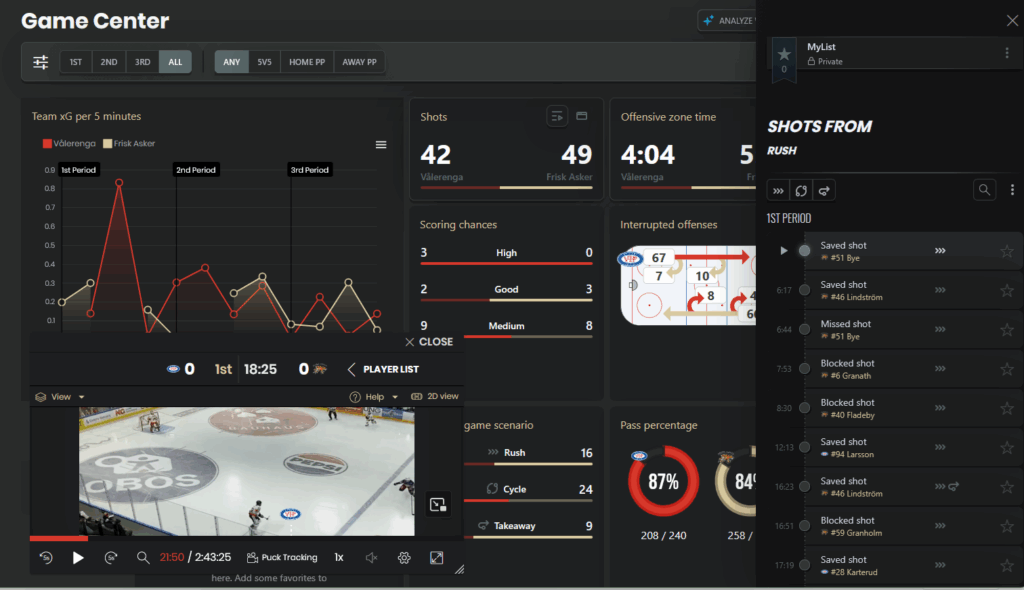The height and width of the screenshot is (590, 1024).
Task: Click the video zoom magnifier icon
Action: tap(142, 557)
